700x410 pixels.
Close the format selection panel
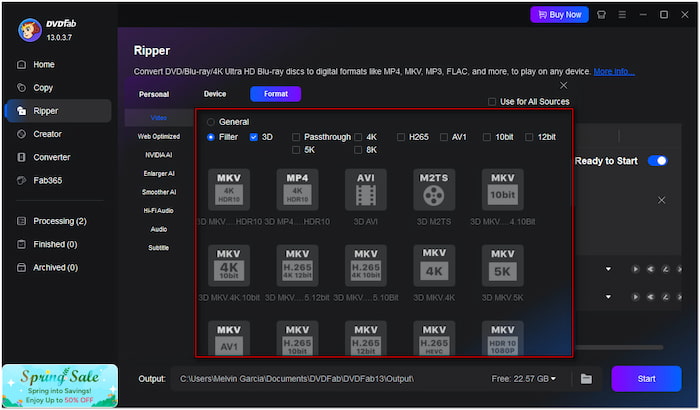[x=564, y=85]
